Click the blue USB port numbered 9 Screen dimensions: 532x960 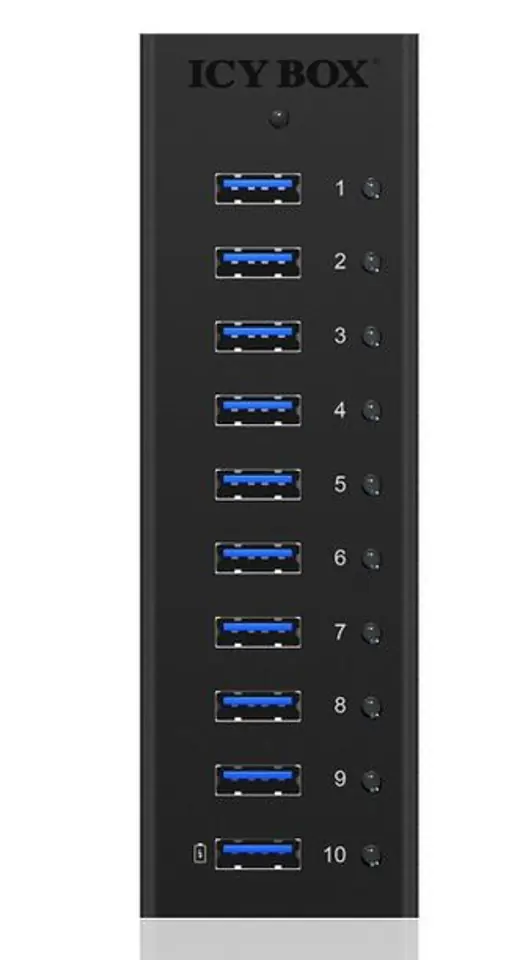(x=258, y=780)
